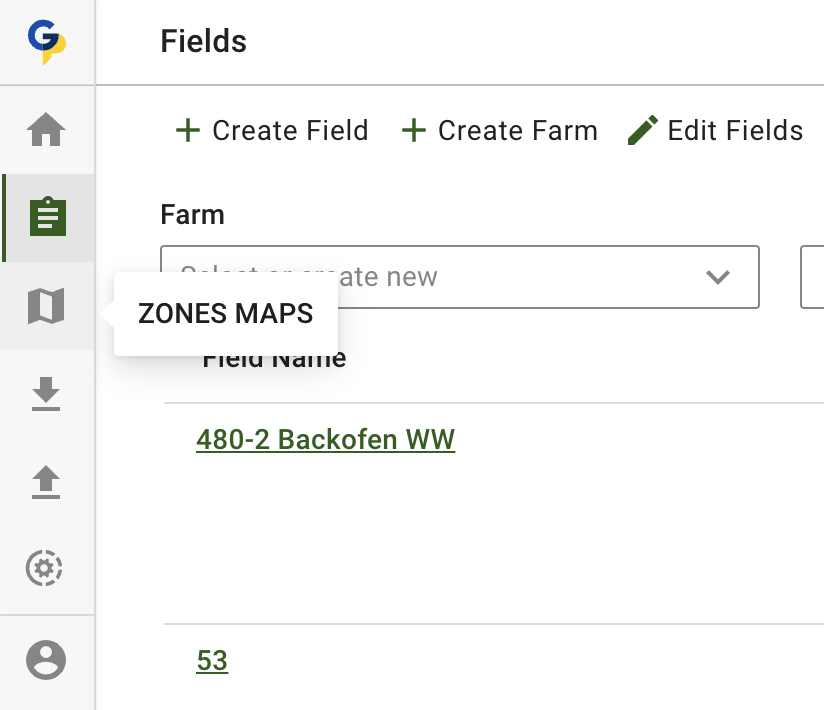Screen dimensions: 824x710
Task: Click the Field Name column header
Action: (274, 360)
